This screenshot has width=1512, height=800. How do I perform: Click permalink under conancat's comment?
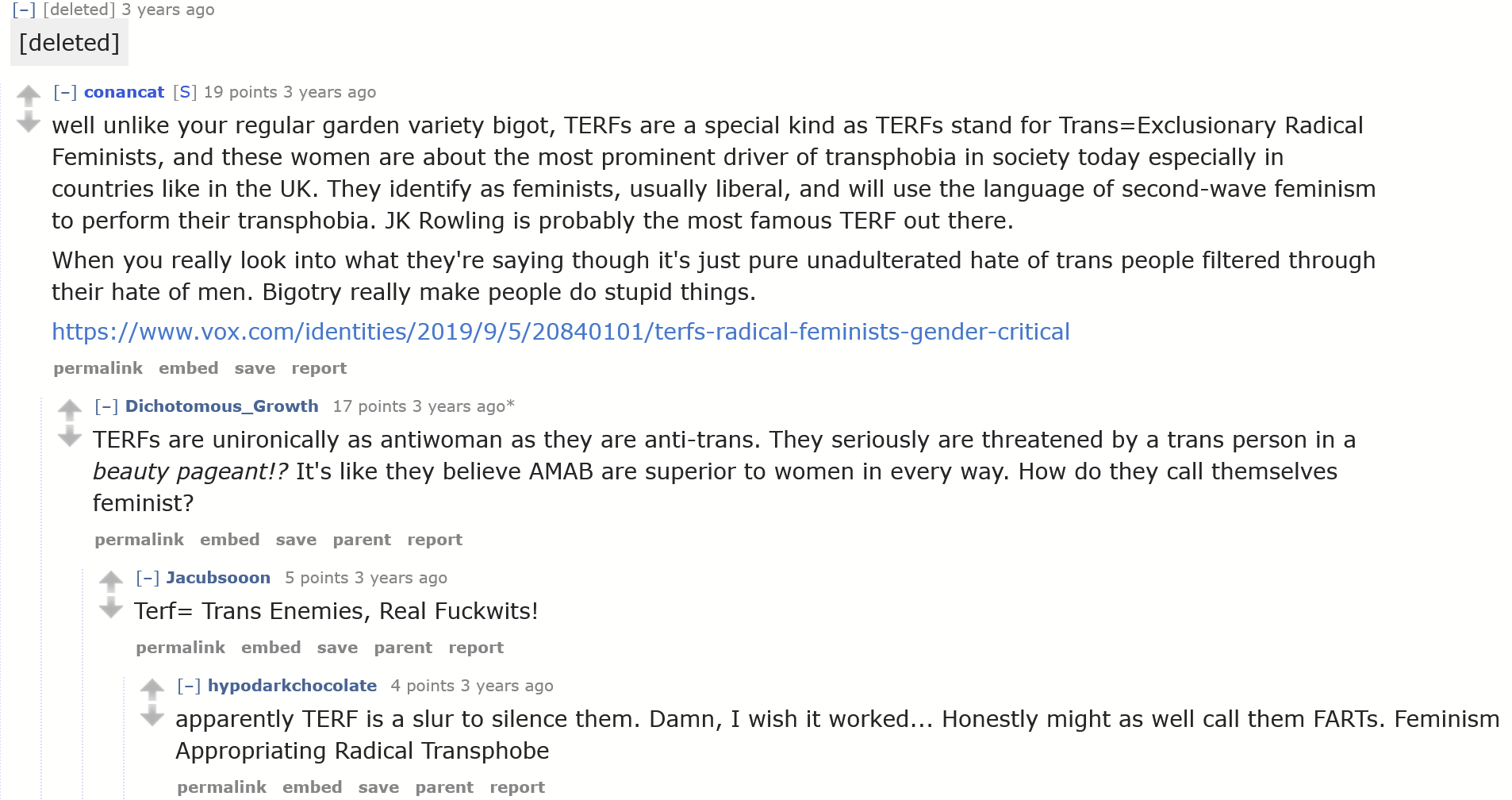point(98,368)
